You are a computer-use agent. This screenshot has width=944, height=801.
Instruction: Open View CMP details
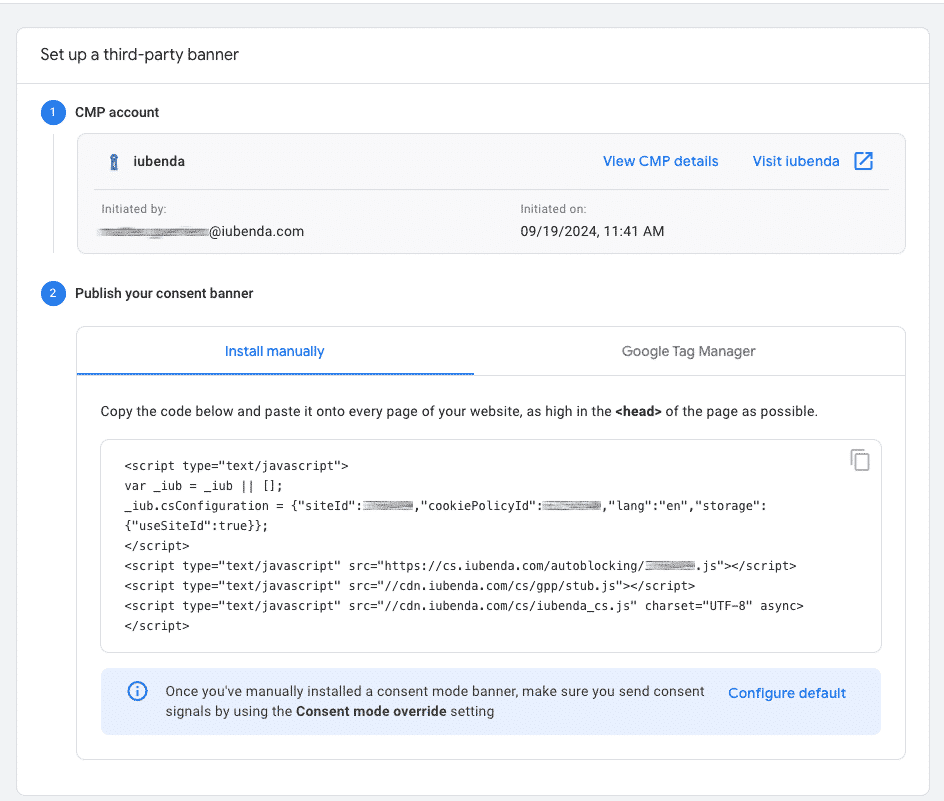pos(660,160)
